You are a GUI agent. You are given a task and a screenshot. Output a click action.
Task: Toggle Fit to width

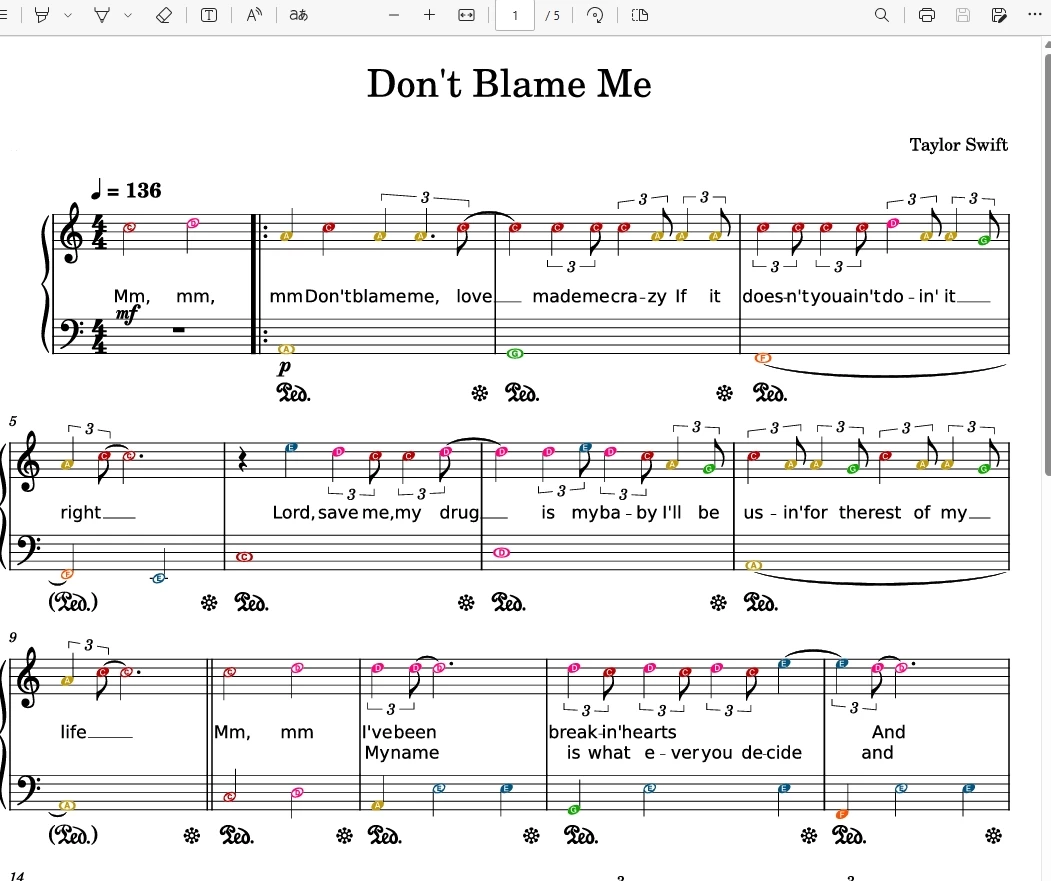467,15
